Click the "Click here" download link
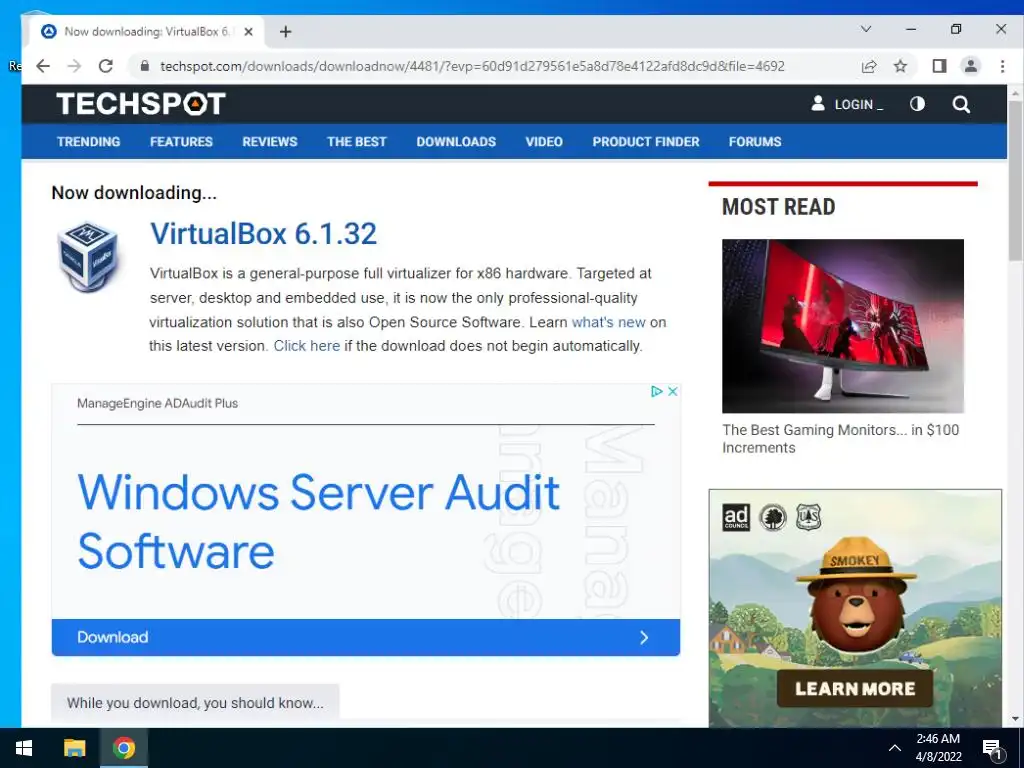 306,345
